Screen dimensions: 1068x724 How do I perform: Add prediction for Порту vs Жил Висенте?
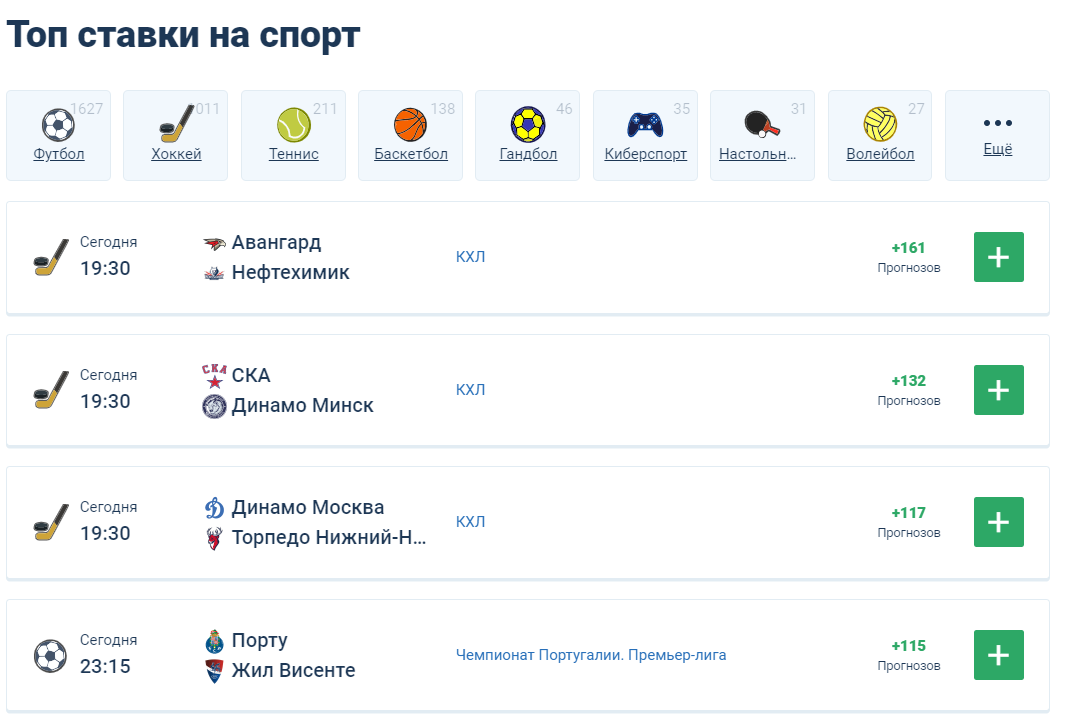(999, 655)
